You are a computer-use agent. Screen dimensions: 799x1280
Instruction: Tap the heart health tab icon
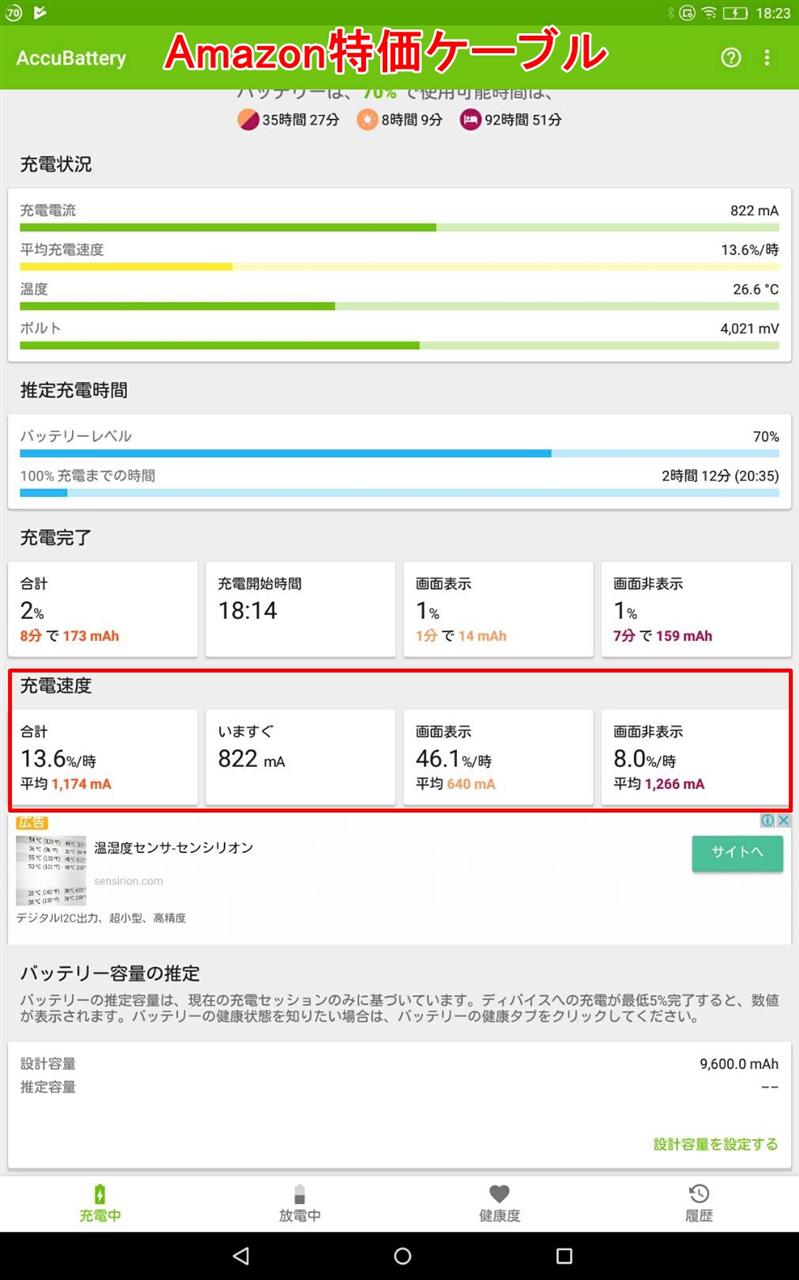coord(499,1194)
